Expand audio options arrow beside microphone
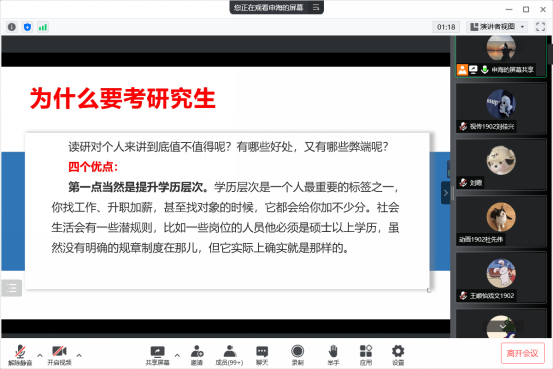 (x=40, y=355)
